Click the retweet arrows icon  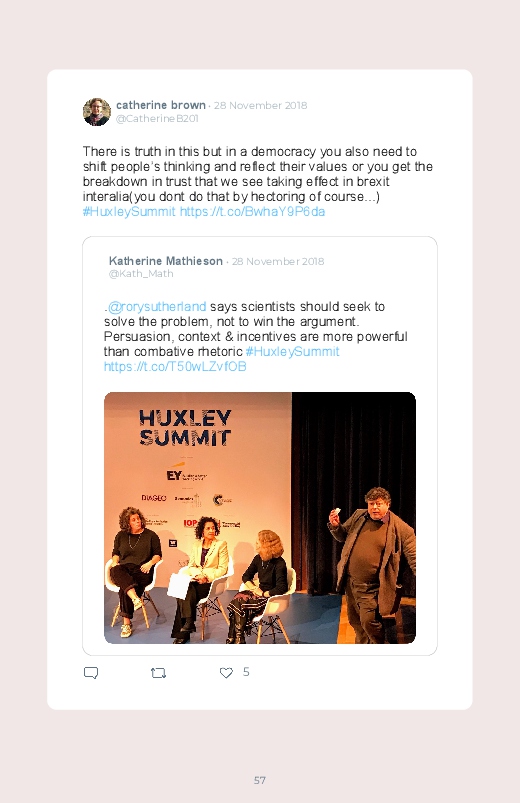[x=158, y=673]
